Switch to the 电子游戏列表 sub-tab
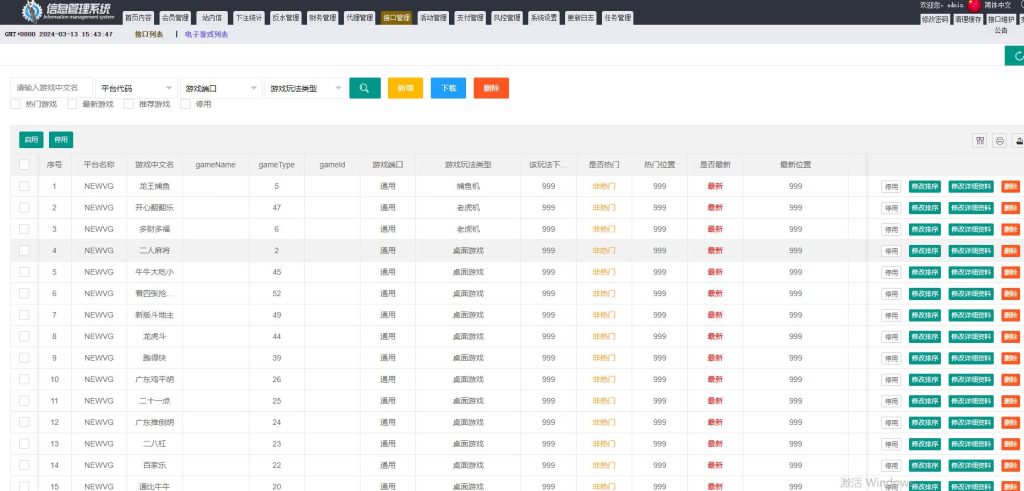Viewport: 1024px width, 491px height. coord(206,34)
